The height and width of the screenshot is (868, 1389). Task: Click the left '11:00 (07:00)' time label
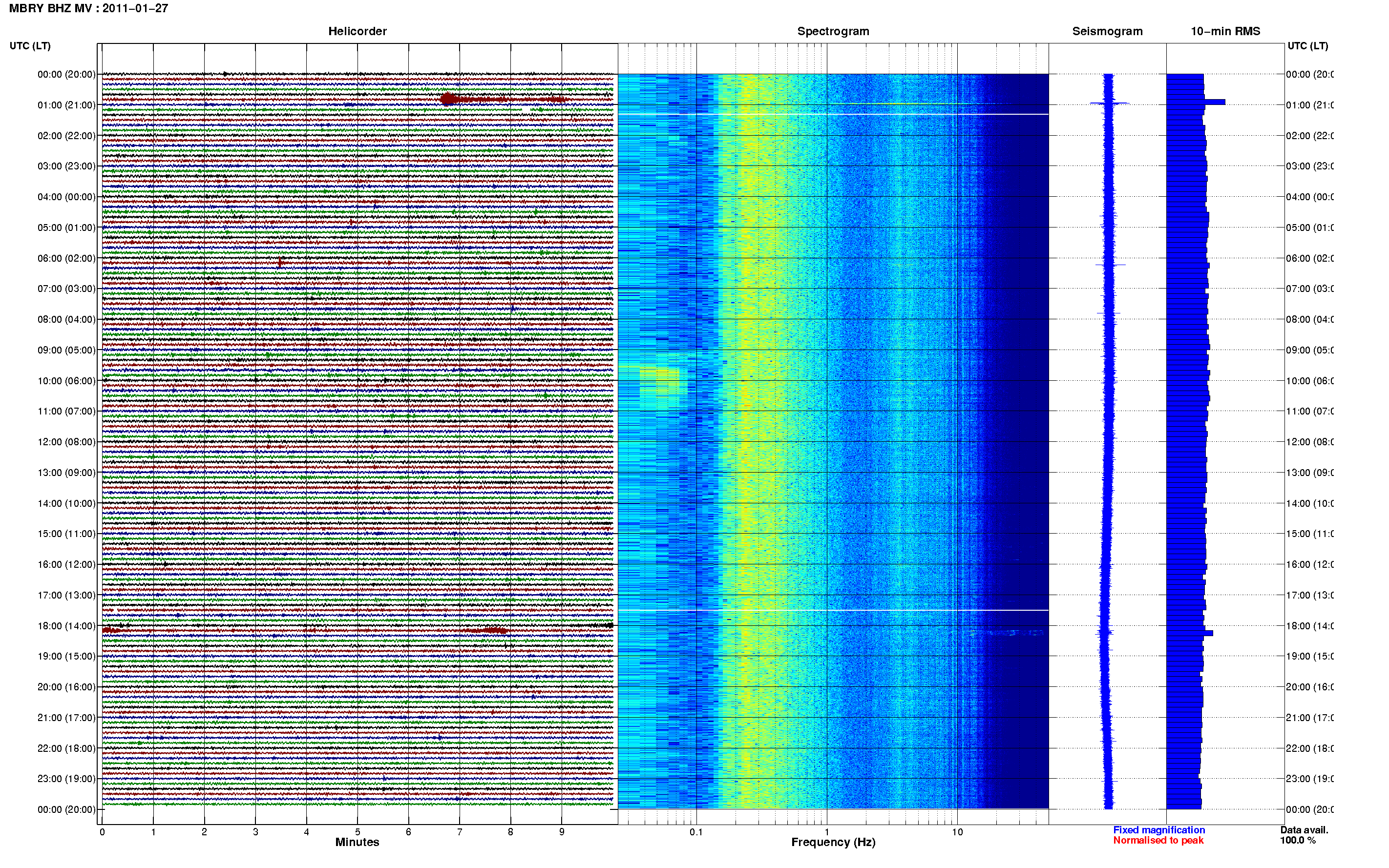click(x=66, y=411)
